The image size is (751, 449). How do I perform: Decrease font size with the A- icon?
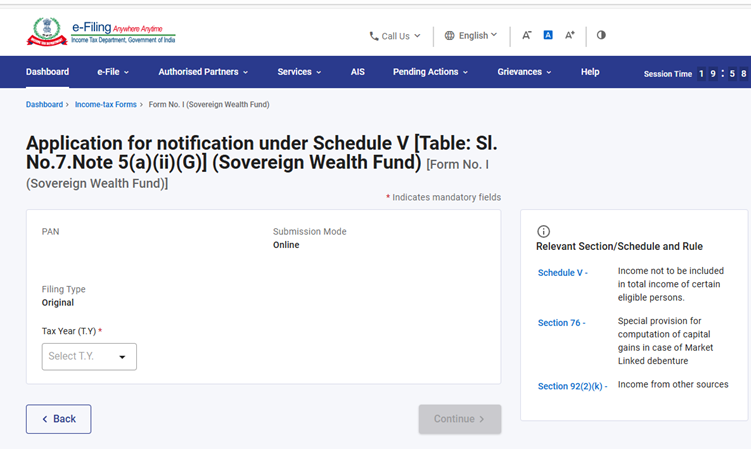point(527,35)
